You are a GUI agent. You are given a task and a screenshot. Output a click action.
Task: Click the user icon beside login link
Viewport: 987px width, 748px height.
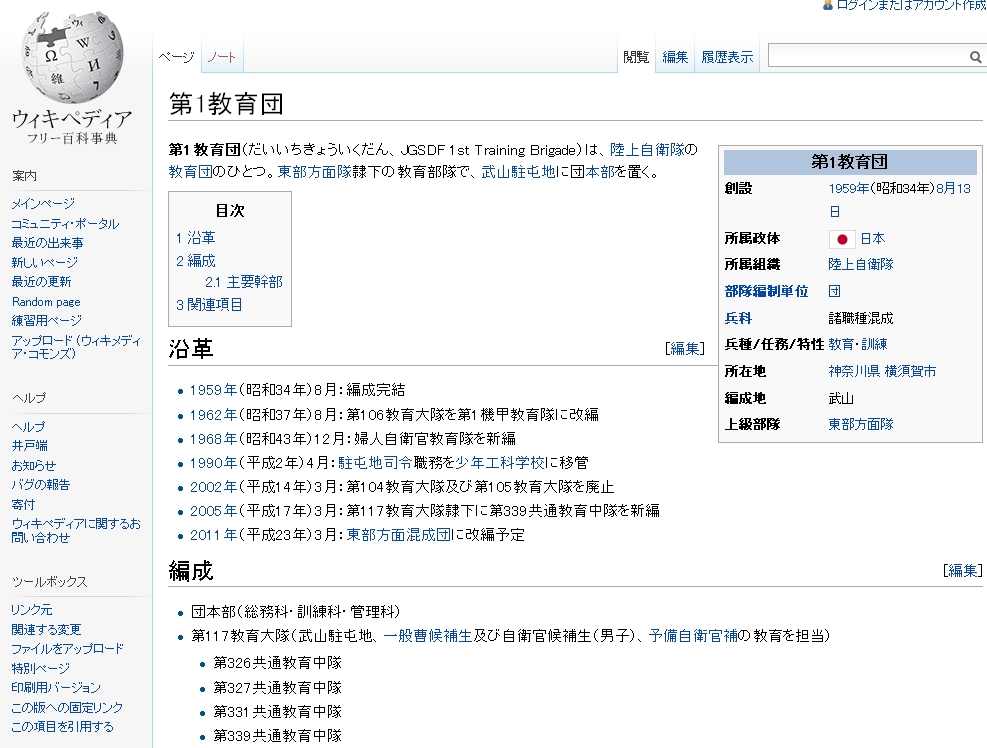coord(828,5)
